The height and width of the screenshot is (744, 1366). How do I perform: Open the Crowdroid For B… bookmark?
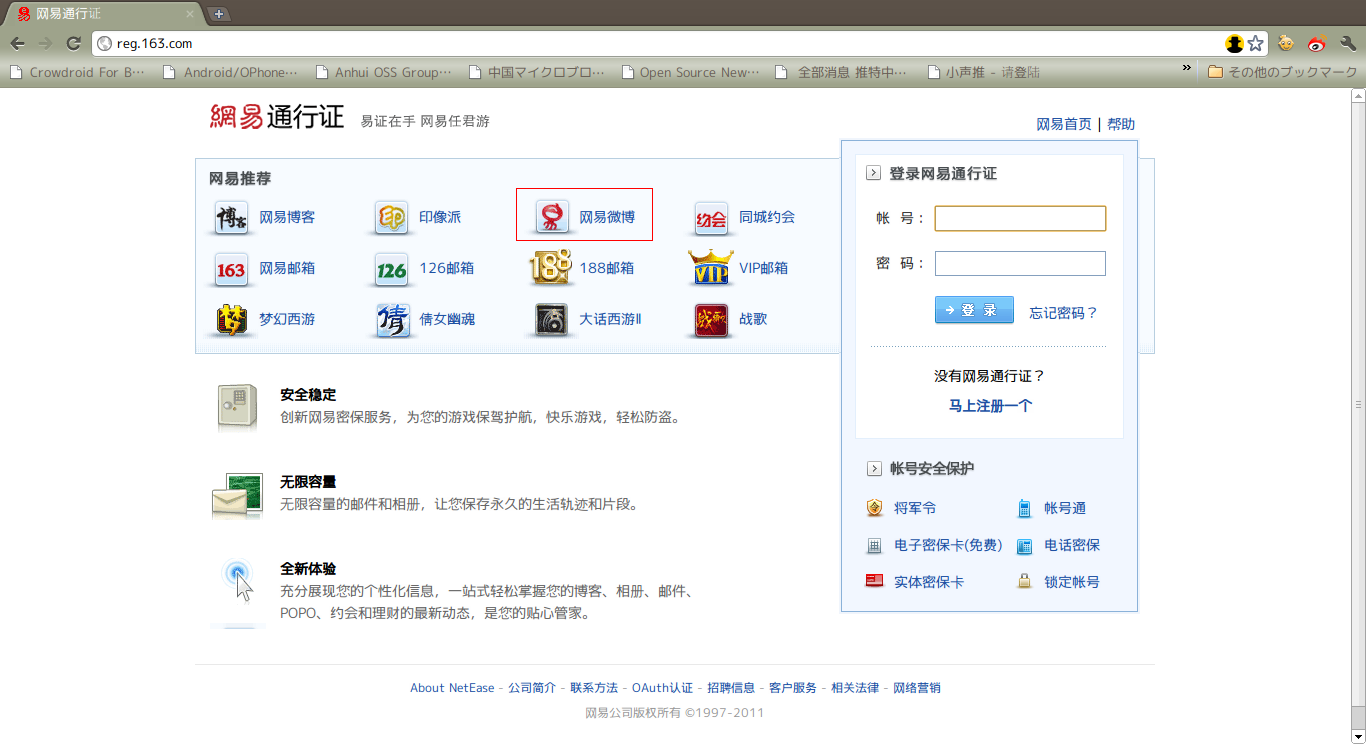click(77, 72)
